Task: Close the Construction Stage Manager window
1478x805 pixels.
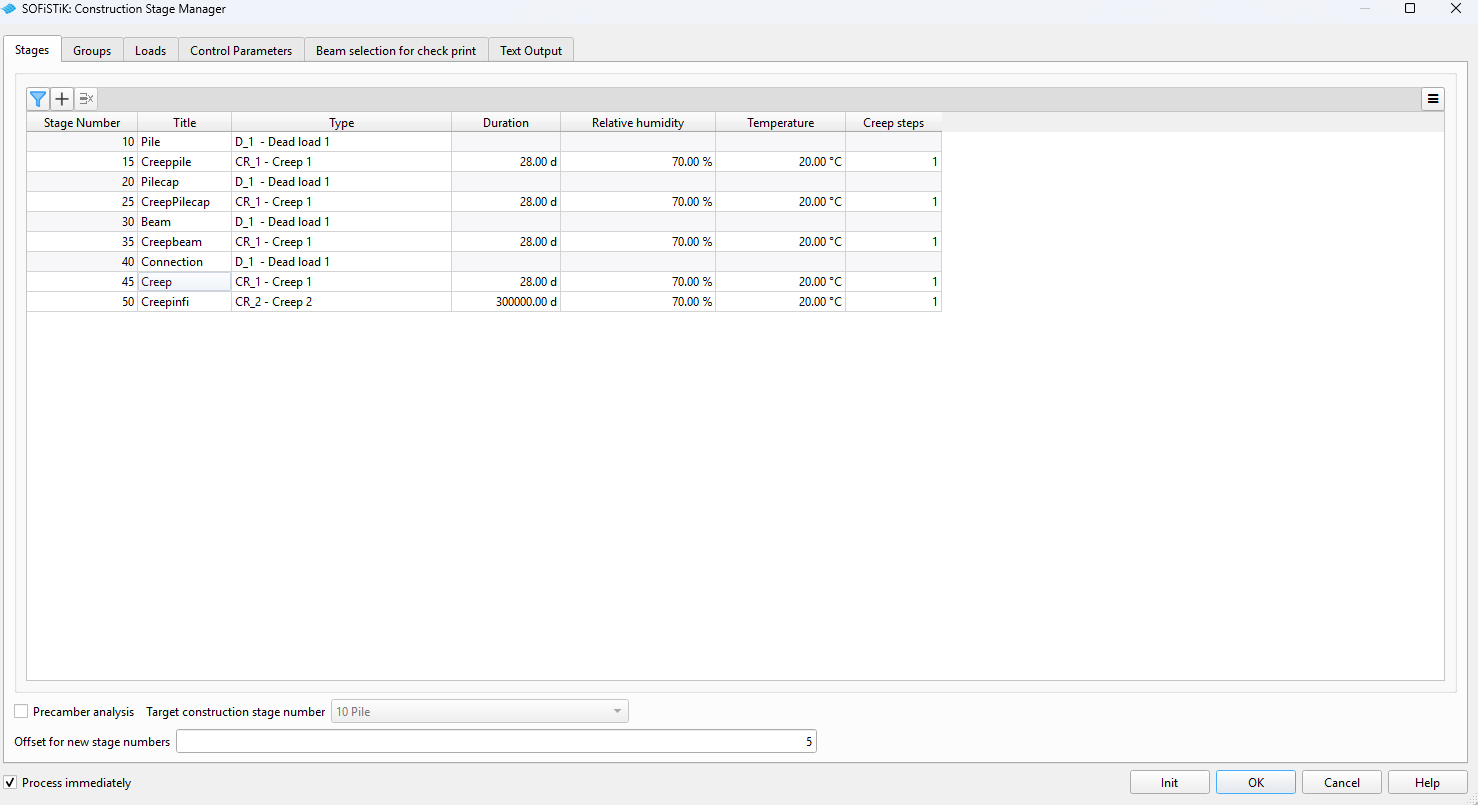Action: (x=1456, y=9)
